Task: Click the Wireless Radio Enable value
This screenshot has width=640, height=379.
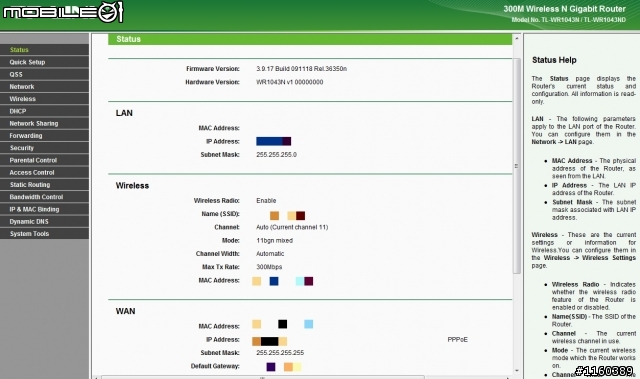Action: pyautogui.click(x=266, y=201)
